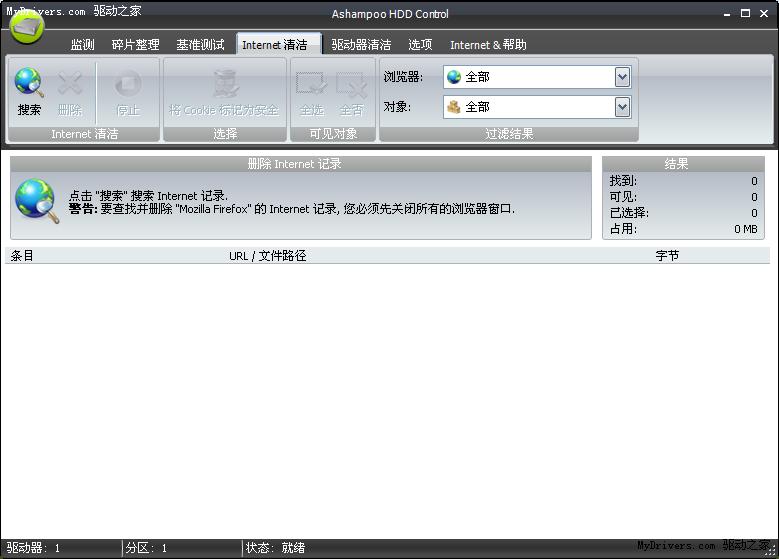The width and height of the screenshot is (779, 559).
Task: Click the green HDD application logo
Action: point(27,27)
